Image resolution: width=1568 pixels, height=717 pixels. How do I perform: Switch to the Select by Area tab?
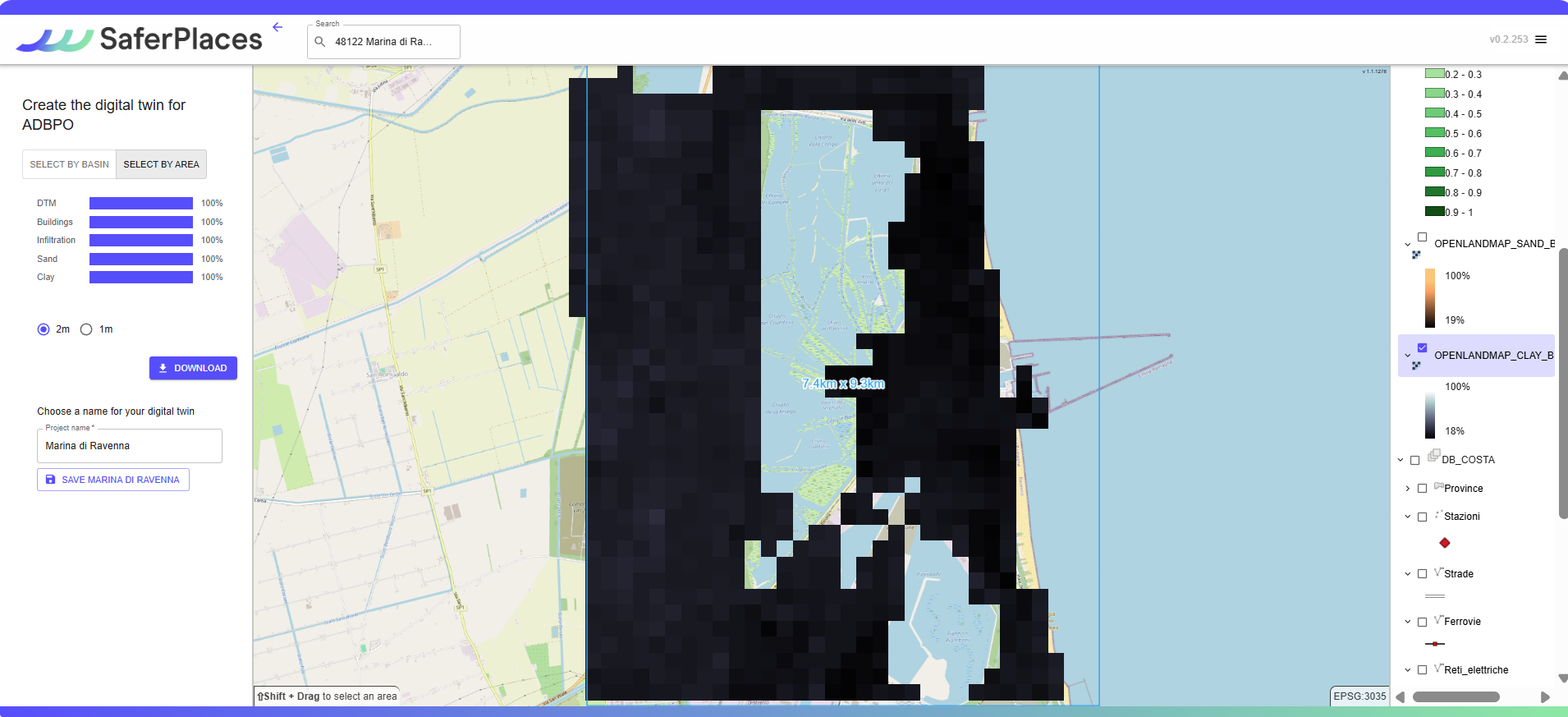(x=161, y=164)
